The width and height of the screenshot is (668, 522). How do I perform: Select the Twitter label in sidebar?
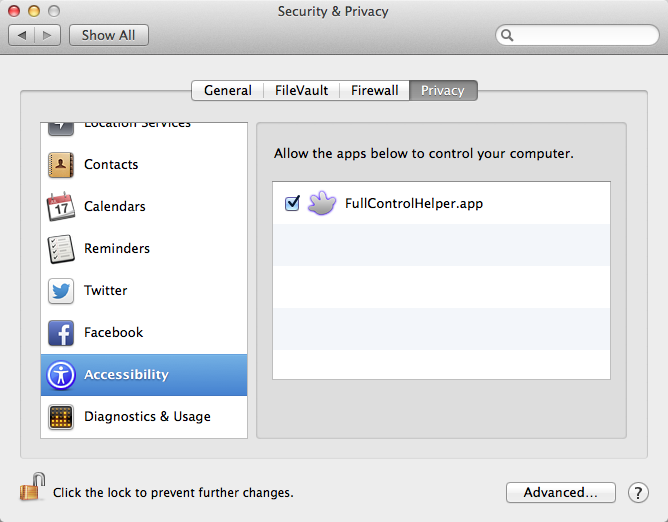(106, 291)
